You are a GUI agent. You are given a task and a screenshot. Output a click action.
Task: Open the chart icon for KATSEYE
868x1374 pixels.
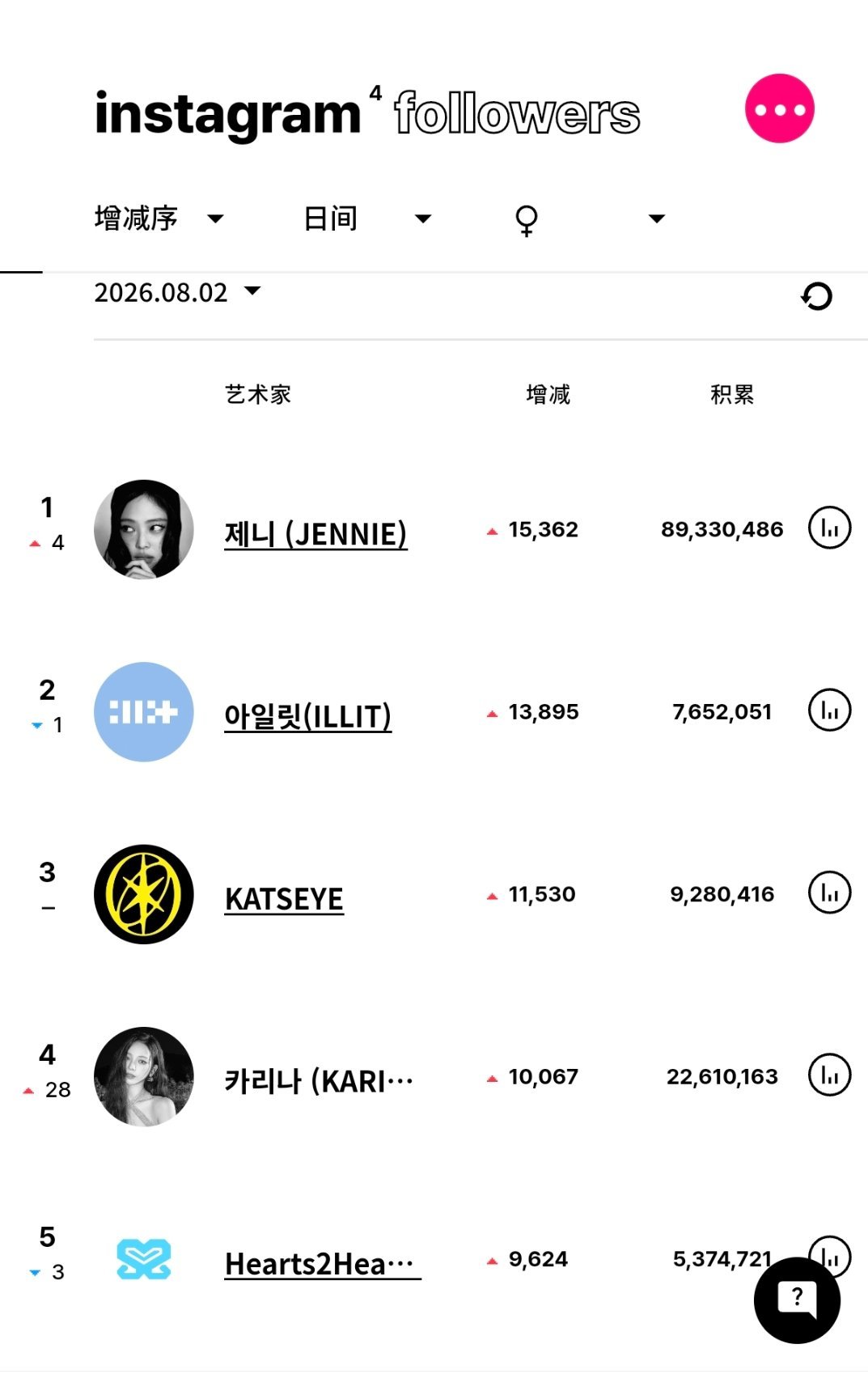tap(829, 893)
